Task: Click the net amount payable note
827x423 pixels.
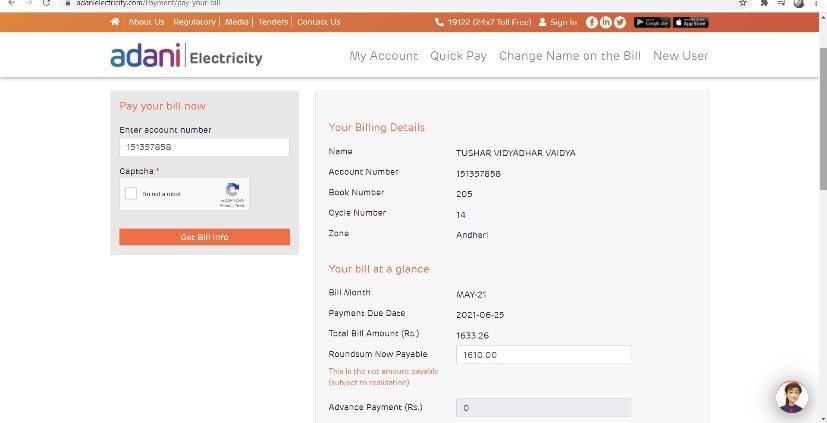Action: (383, 377)
